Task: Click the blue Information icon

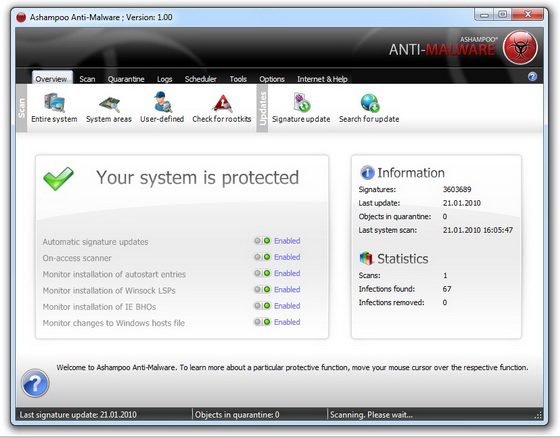Action: click(367, 173)
